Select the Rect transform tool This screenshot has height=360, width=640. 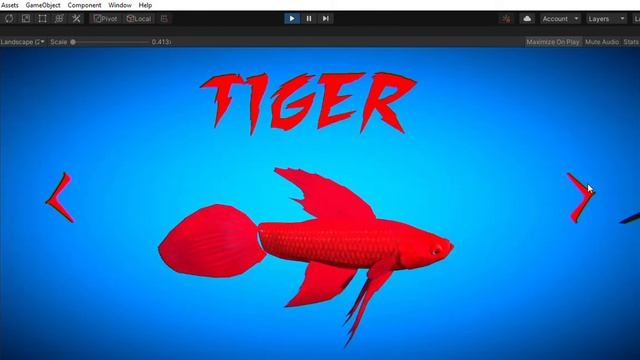point(42,19)
